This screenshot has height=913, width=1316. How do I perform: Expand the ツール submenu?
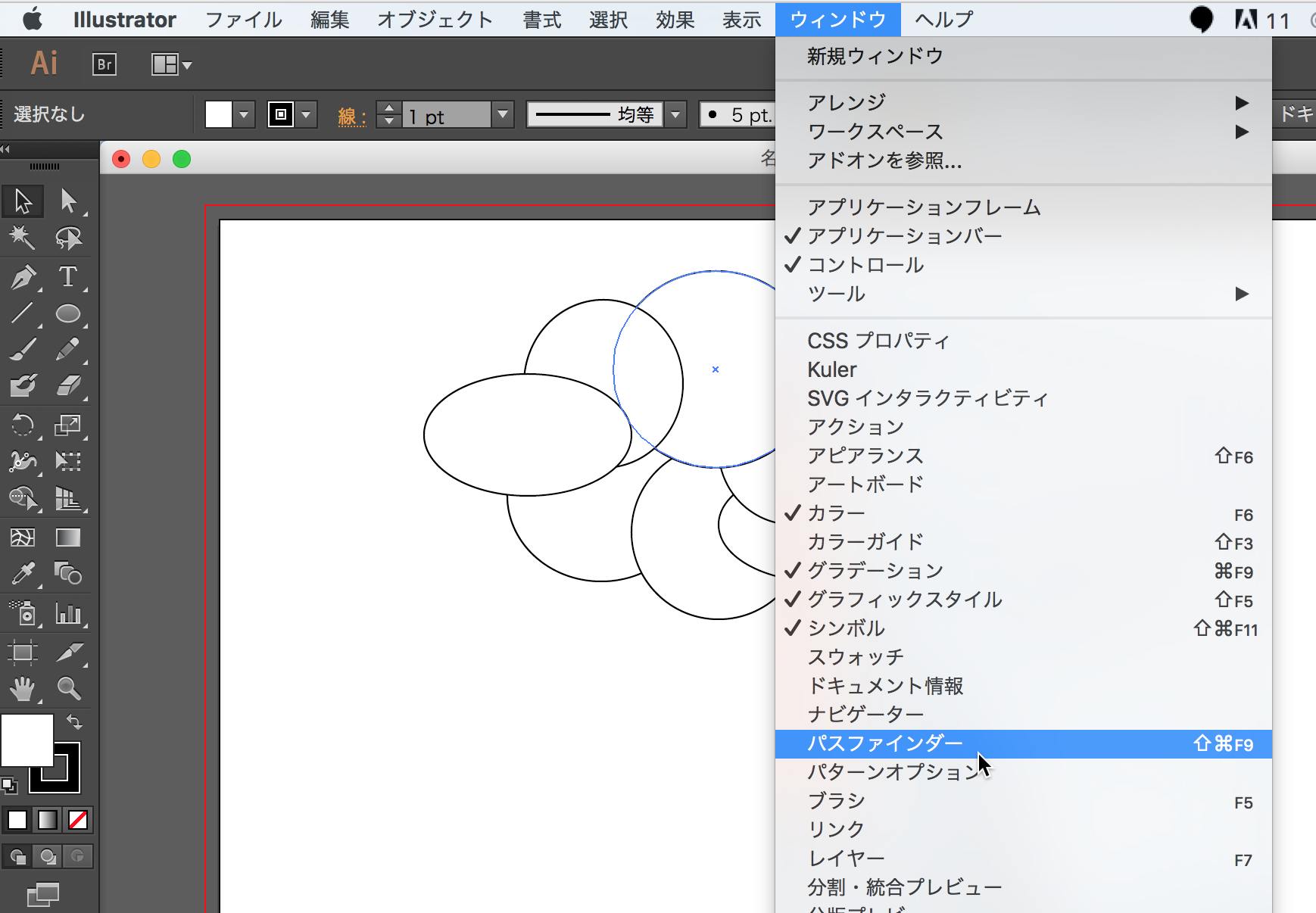point(1024,294)
